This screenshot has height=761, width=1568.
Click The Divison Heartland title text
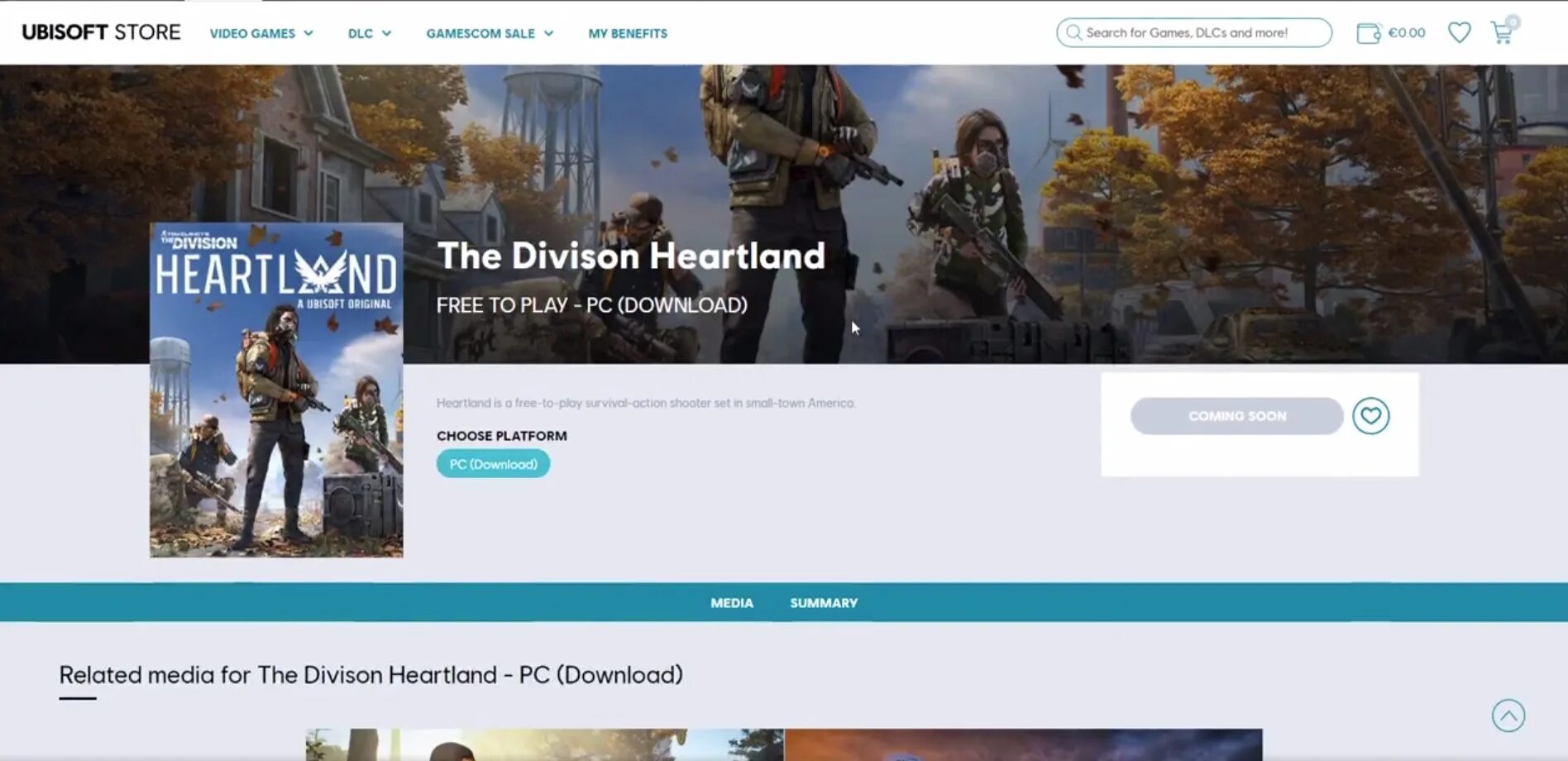pos(631,256)
